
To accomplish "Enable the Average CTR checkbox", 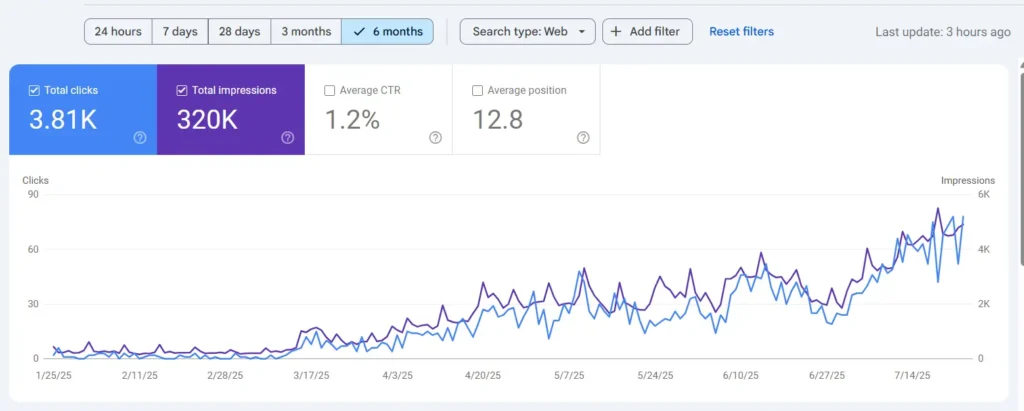I will coord(330,90).
